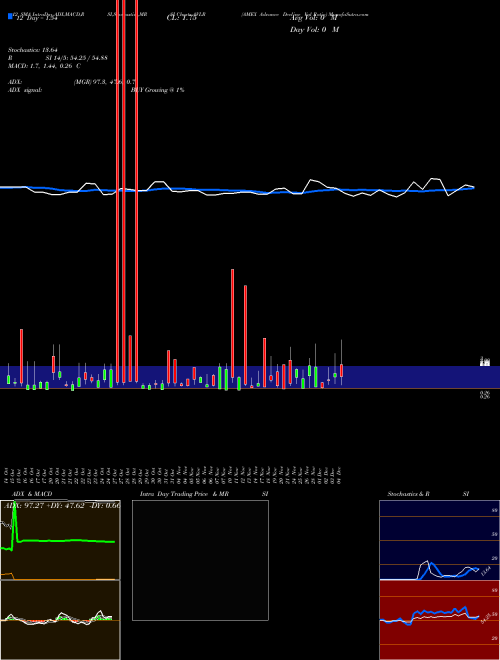Click the red RSI chart panel
The width and height of the screenshot is (500, 660).
[x=439, y=620]
